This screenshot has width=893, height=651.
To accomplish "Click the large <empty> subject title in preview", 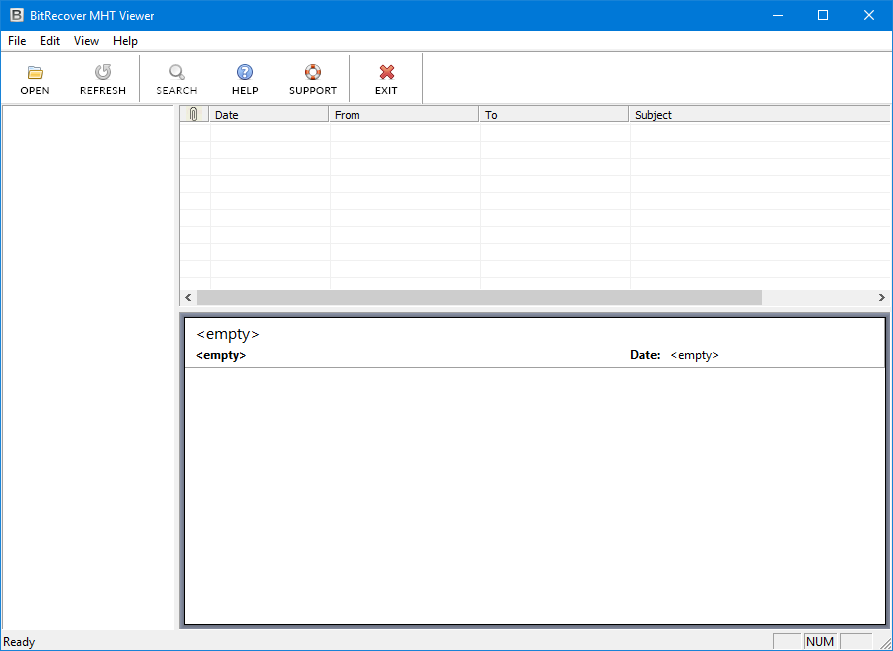I will (228, 334).
